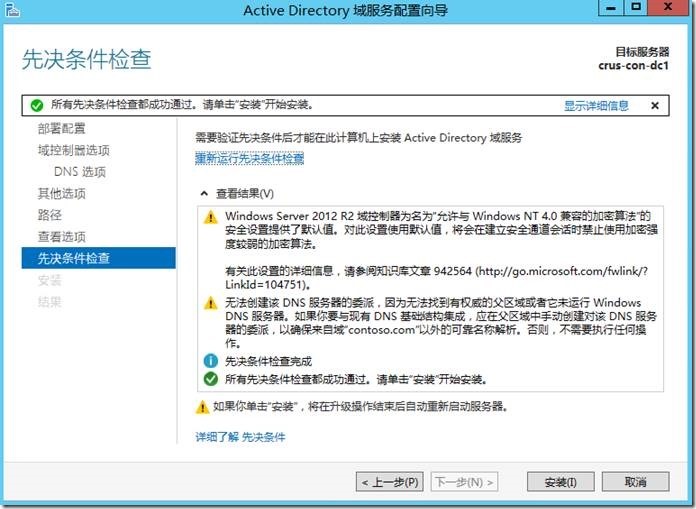Click warning icon for Windows NT 4.0 encryption message
696x509 pixels.
pyautogui.click(x=210, y=217)
